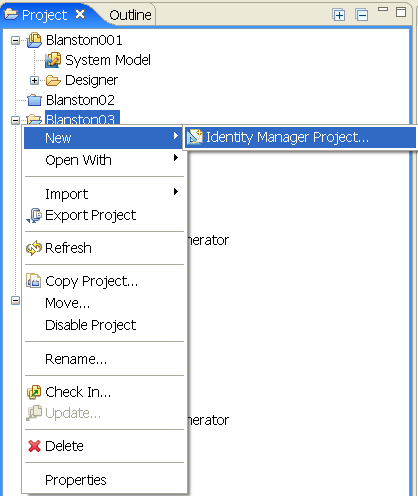The height and width of the screenshot is (496, 418).
Task: Open the Import submenu
Action: tap(103, 194)
